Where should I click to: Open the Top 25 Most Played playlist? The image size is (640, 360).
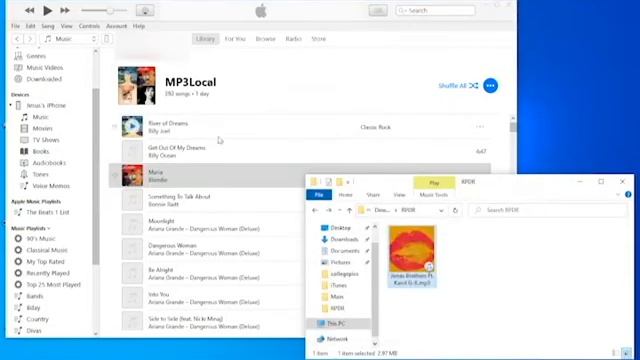pyautogui.click(x=53, y=284)
